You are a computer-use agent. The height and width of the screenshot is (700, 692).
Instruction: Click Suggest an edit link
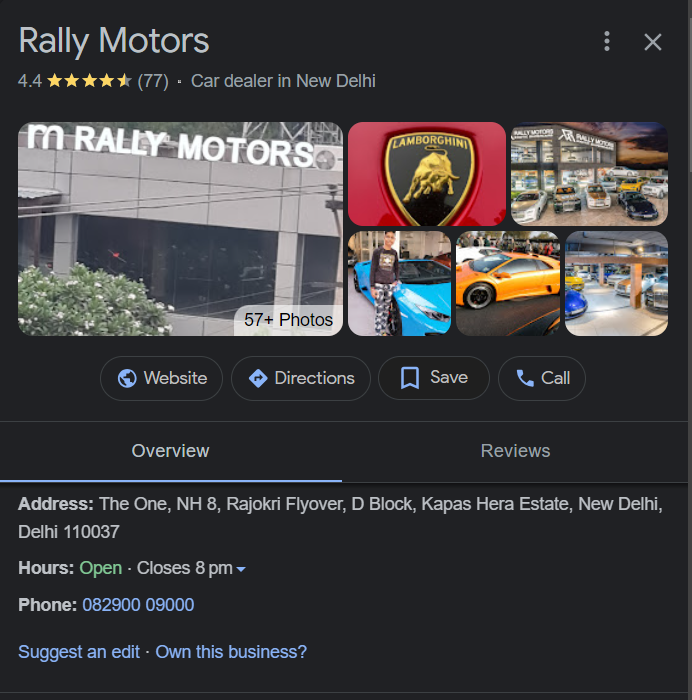(x=79, y=652)
